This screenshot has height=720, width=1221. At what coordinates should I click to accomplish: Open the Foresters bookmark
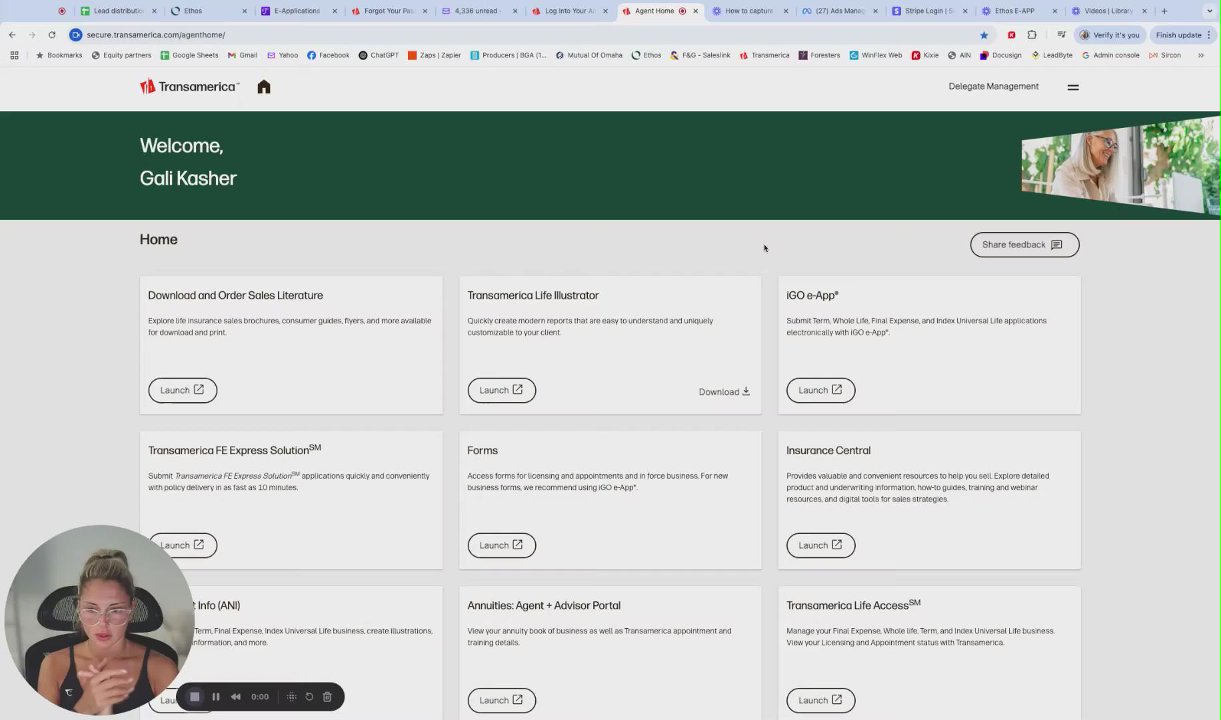(x=819, y=55)
